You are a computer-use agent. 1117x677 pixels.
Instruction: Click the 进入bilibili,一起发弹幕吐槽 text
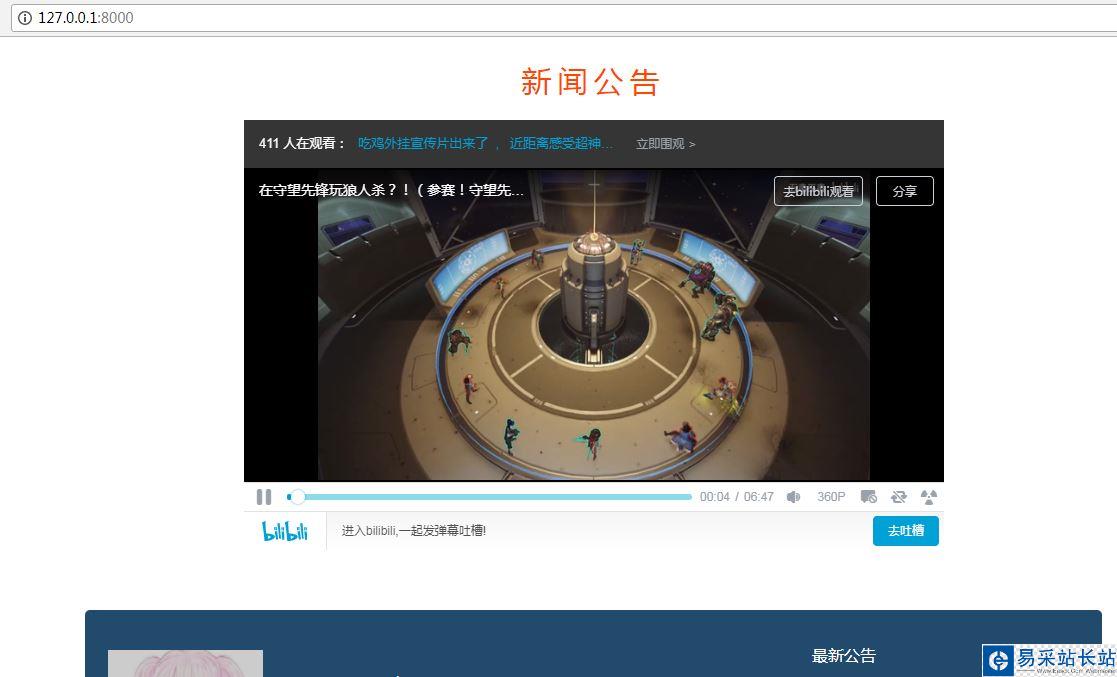pos(414,531)
